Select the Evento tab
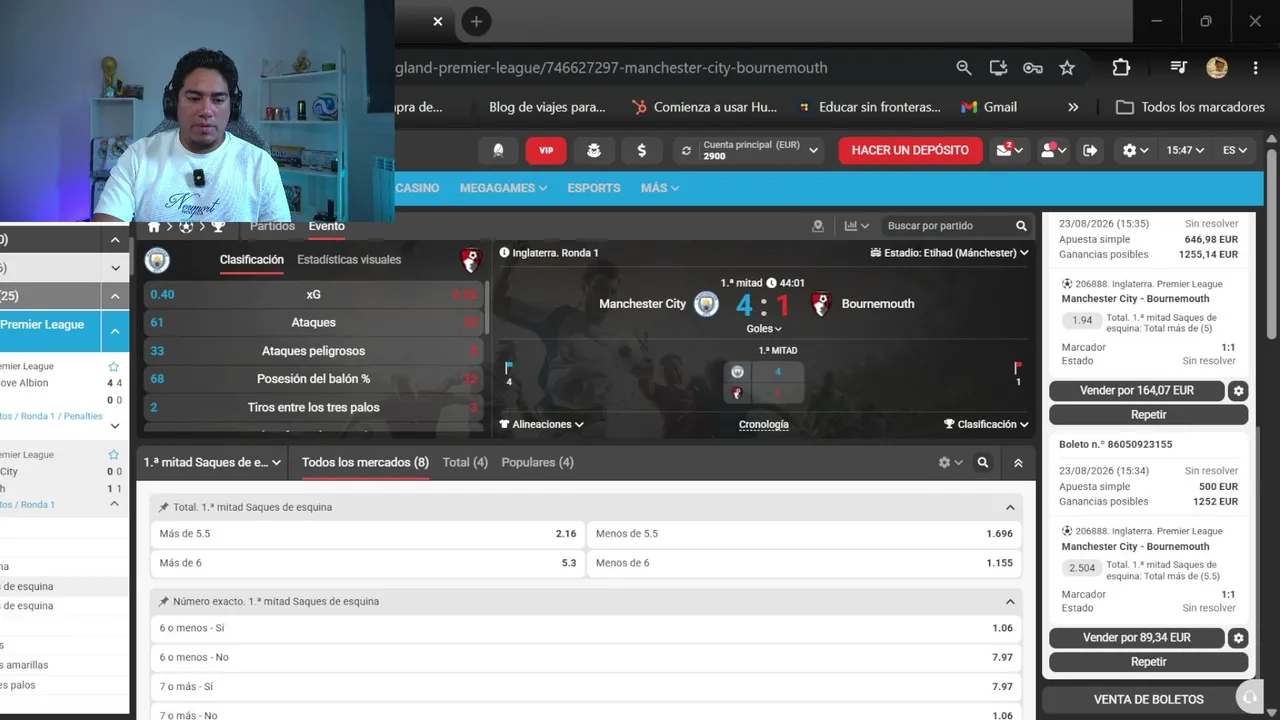Viewport: 1280px width, 720px height. (326, 226)
